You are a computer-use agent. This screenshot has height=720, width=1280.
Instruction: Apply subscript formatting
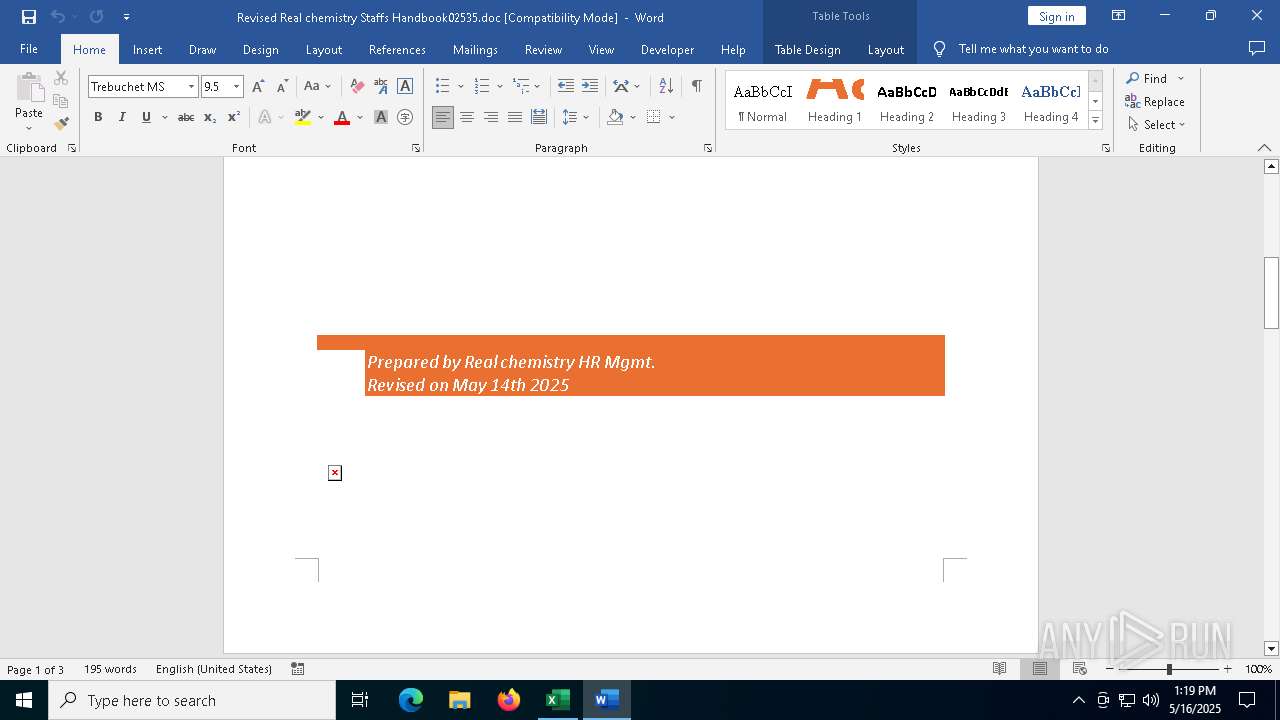point(210,117)
